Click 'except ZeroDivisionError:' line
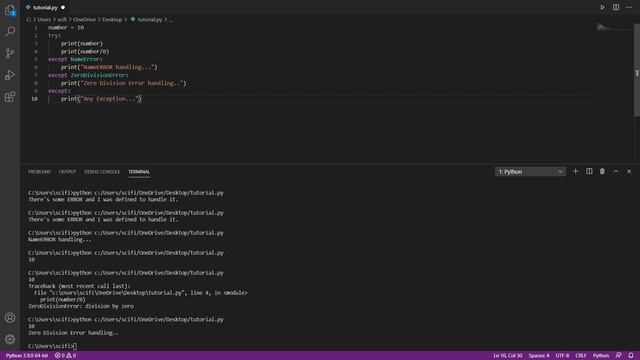Image resolution: width=640 pixels, height=360 pixels. [88, 75]
